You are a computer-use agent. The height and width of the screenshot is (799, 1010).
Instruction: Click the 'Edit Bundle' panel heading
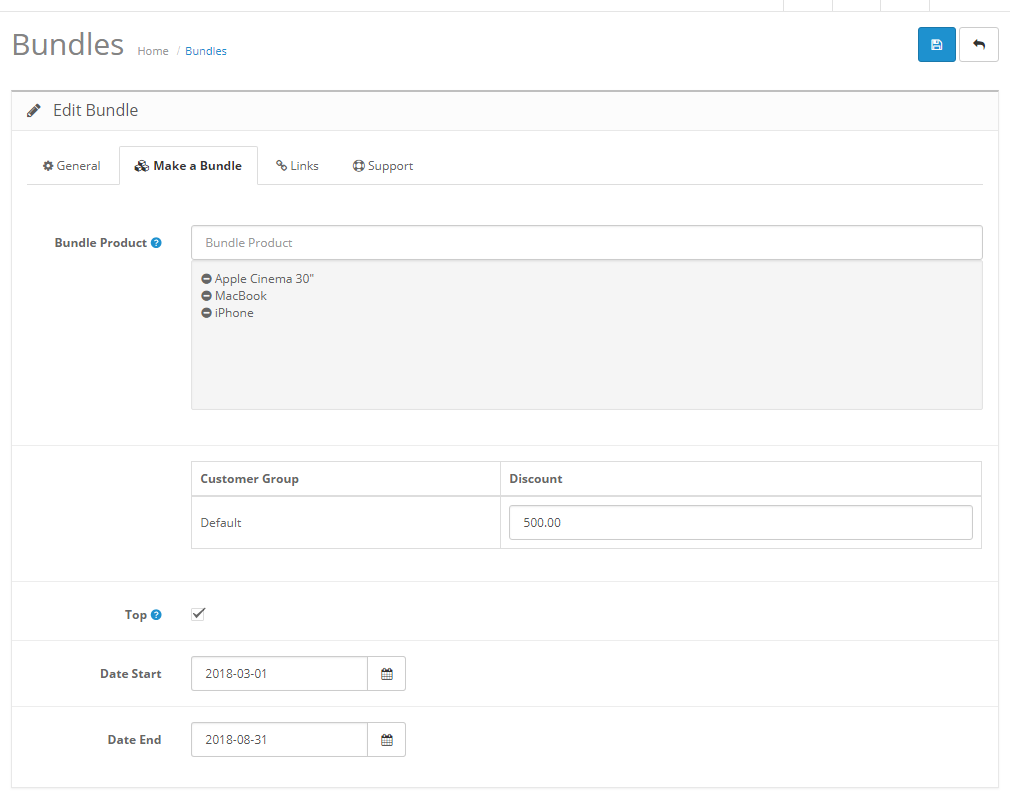[x=95, y=110]
